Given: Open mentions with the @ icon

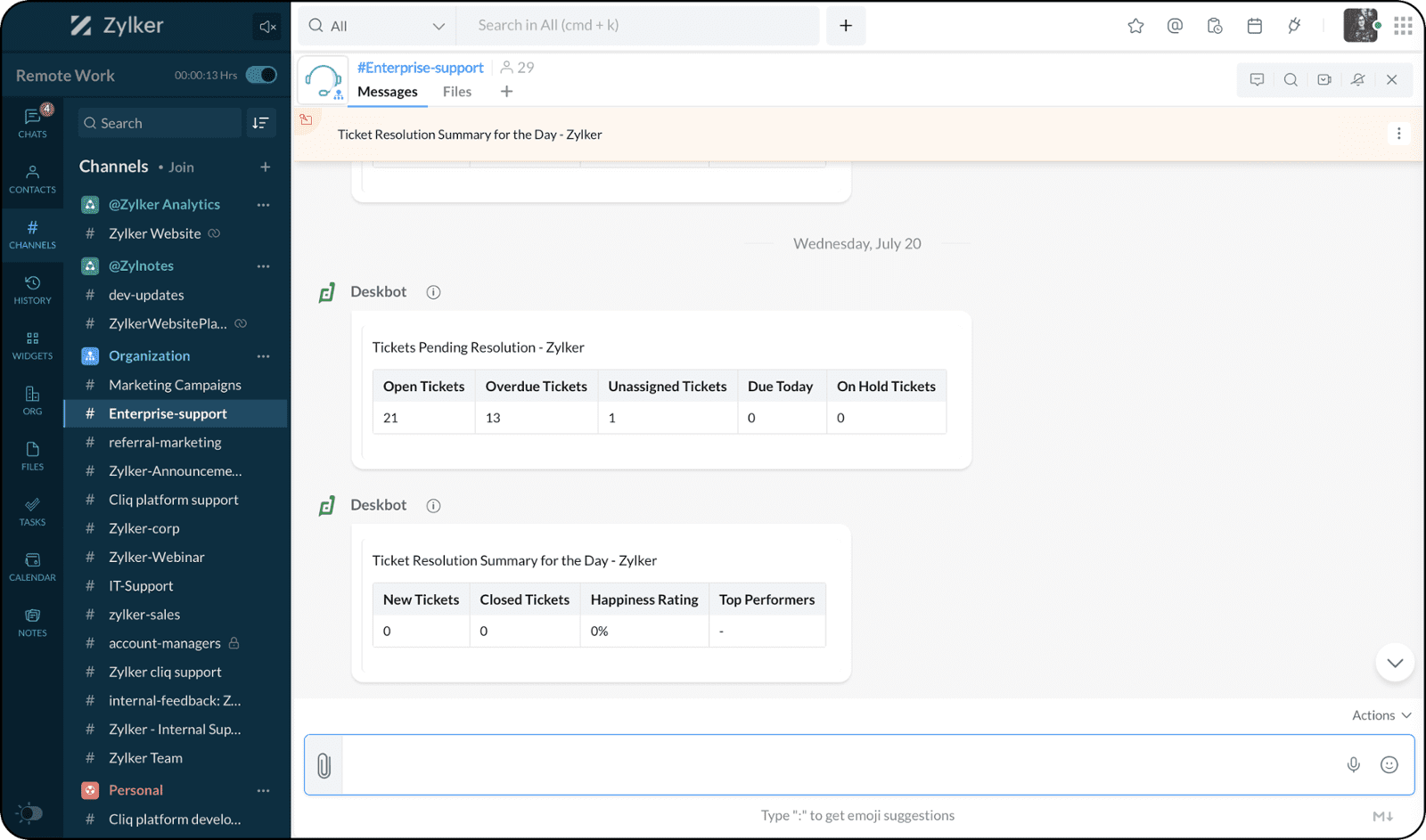Looking at the screenshot, I should pyautogui.click(x=1175, y=26).
